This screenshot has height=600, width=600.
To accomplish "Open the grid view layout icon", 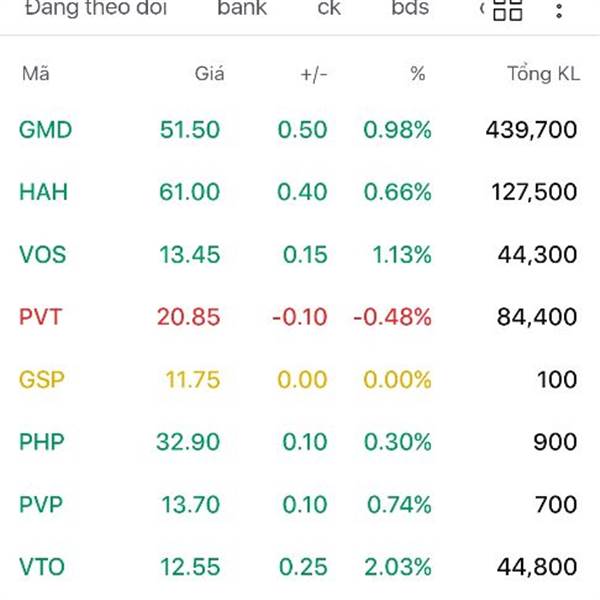I will coord(507,9).
